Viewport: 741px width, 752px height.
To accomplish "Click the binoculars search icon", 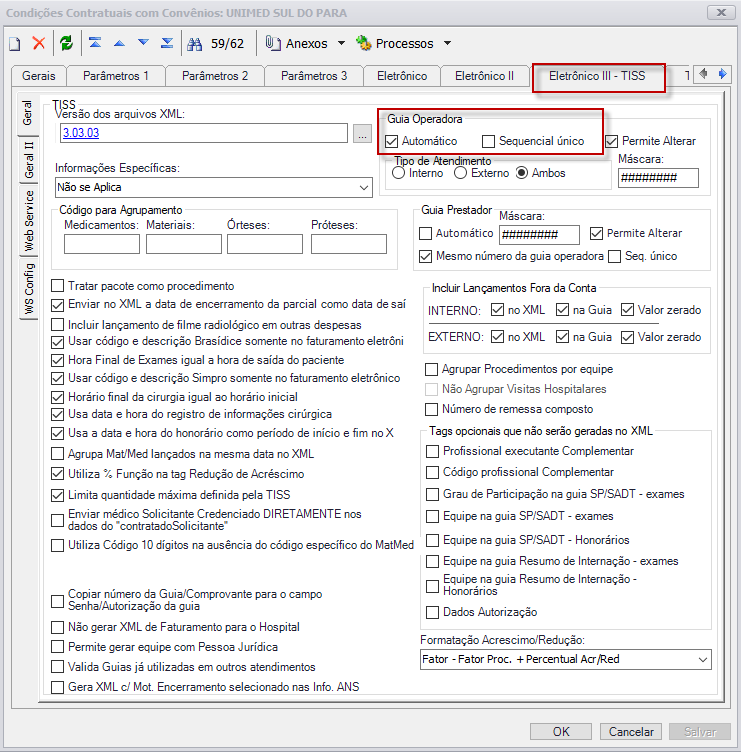I will point(194,44).
